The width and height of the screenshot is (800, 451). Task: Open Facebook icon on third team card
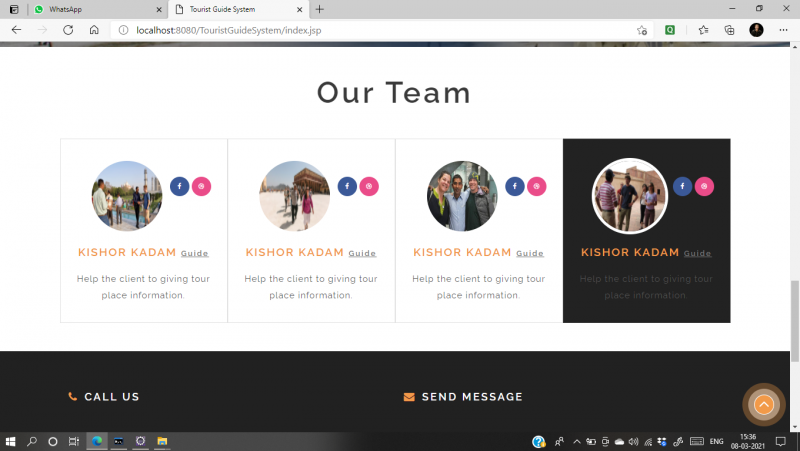click(x=515, y=186)
